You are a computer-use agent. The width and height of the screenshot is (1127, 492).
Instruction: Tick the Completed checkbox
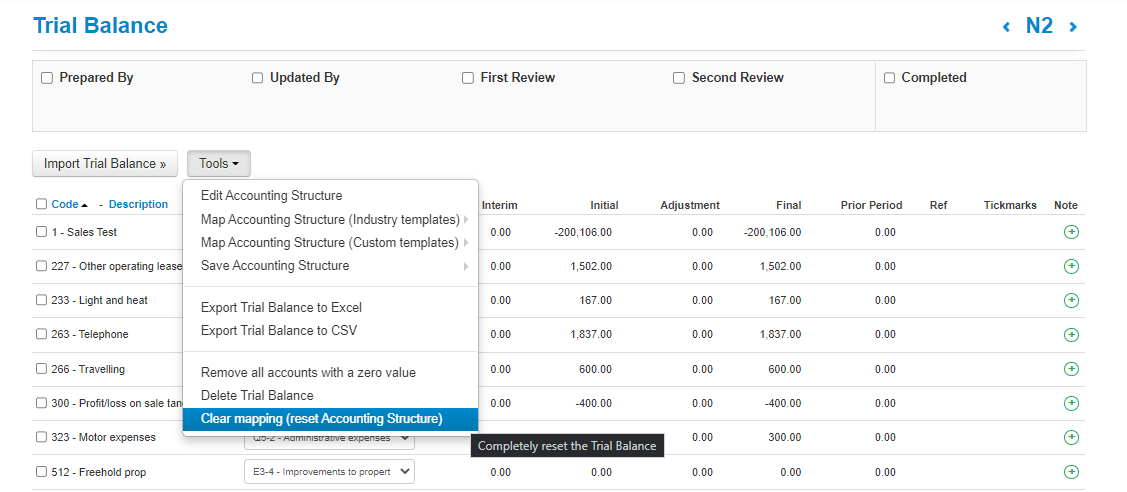pos(889,78)
